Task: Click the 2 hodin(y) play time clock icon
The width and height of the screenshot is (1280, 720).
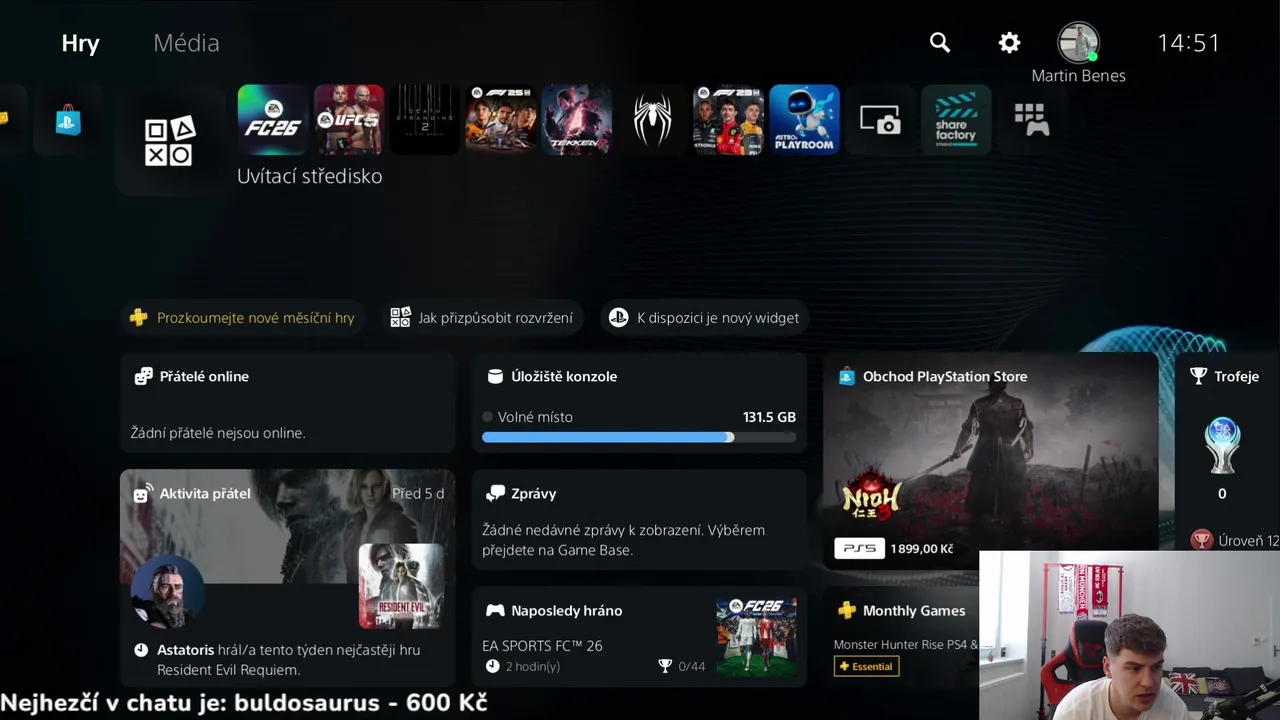Action: tap(492, 666)
